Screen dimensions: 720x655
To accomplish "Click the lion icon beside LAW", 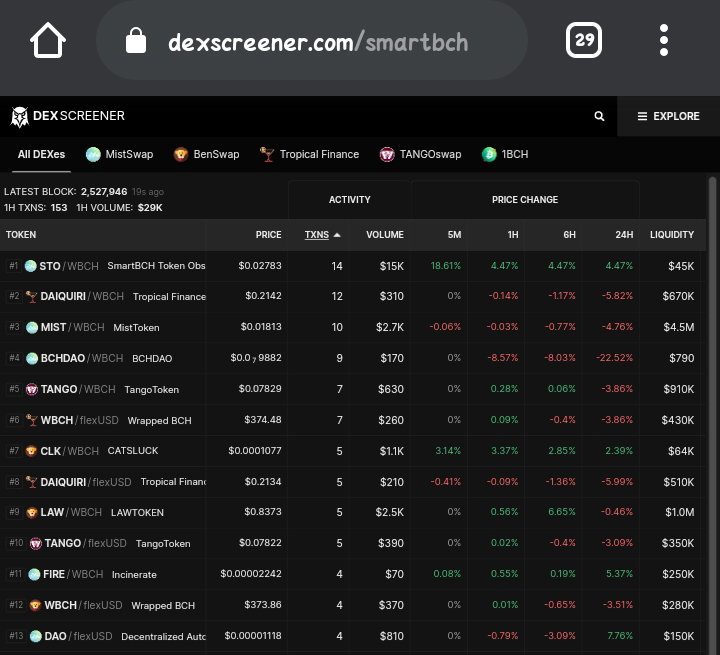I will pyautogui.click(x=31, y=513).
